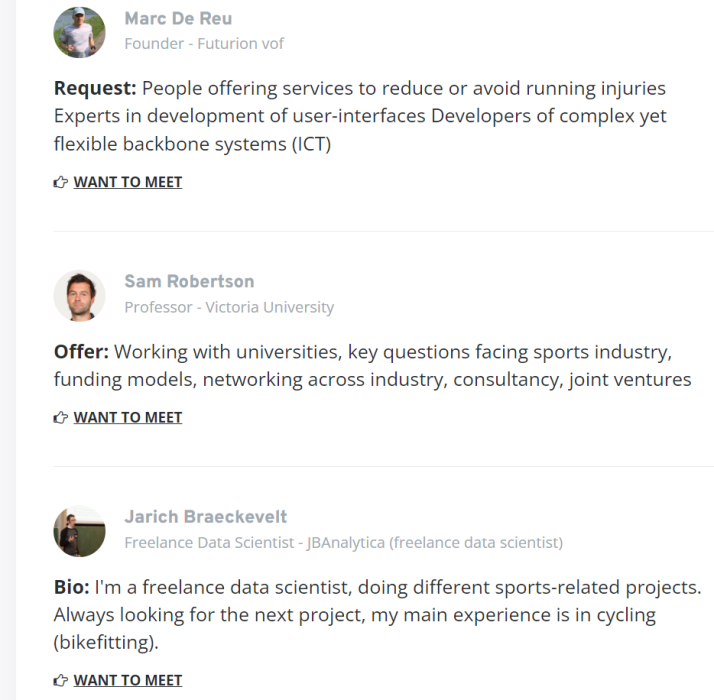
Task: Click the running injuries request paragraph
Action: pyautogui.click(x=360, y=117)
